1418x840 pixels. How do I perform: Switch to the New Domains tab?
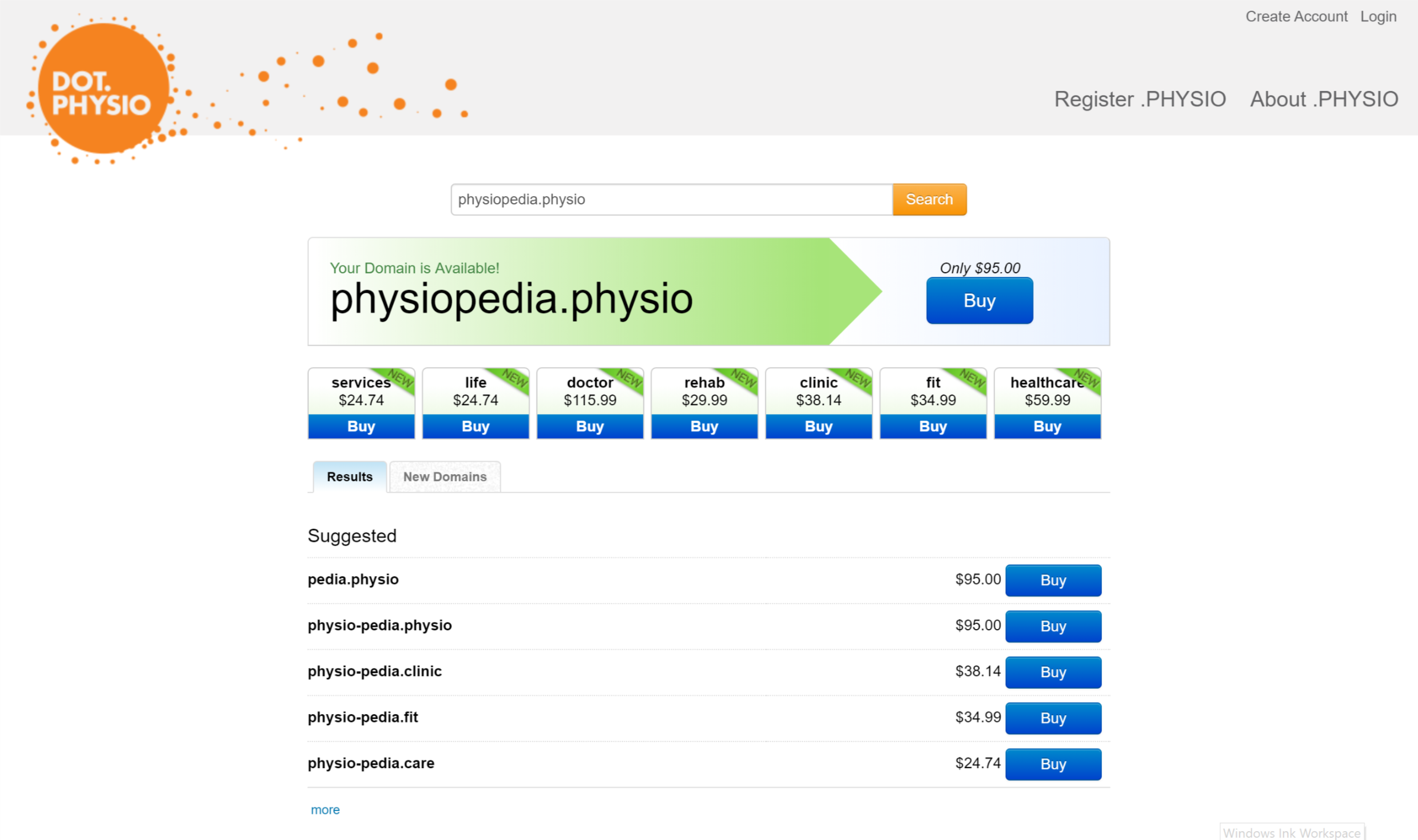coord(444,476)
